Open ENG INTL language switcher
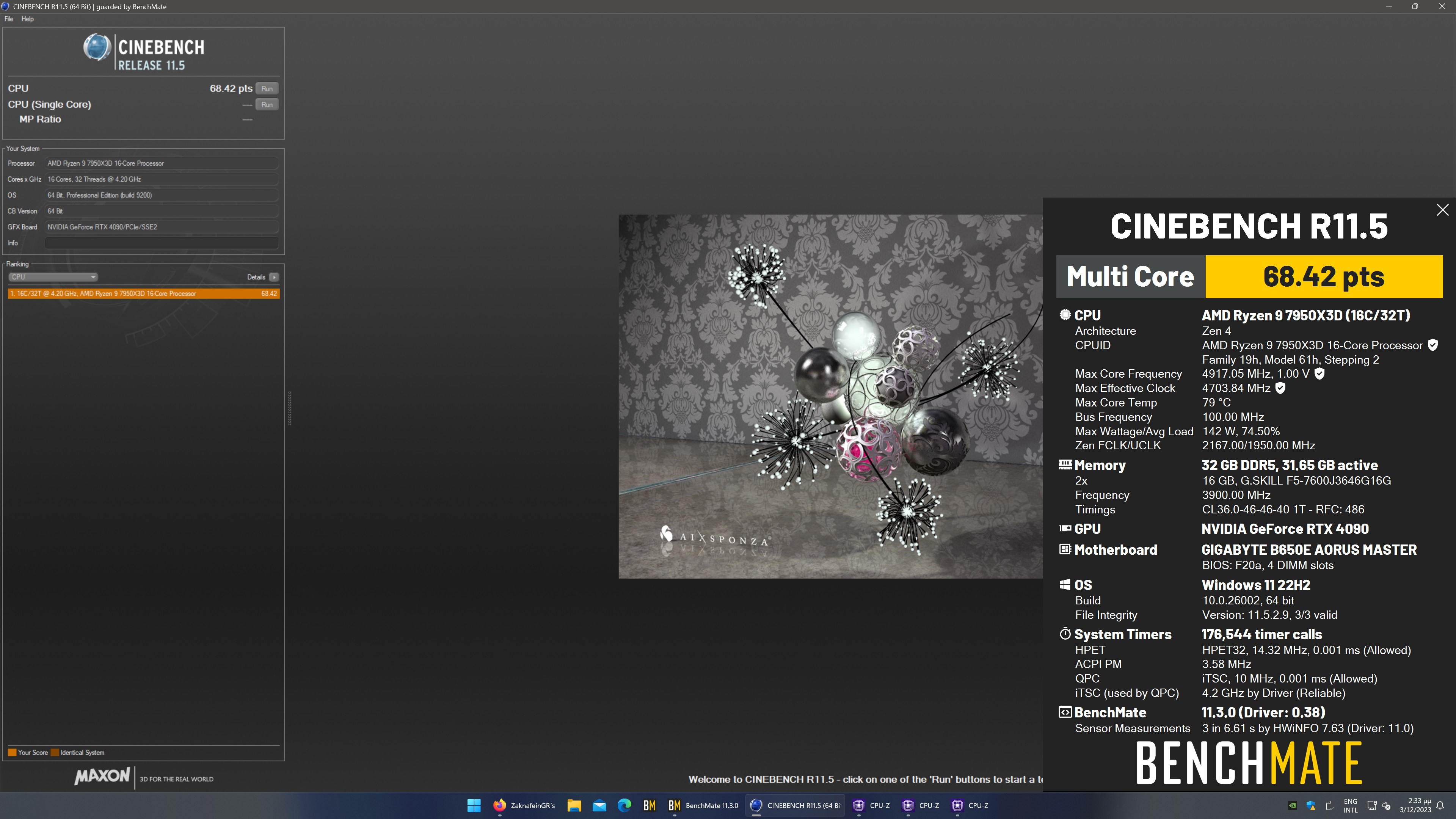 pos(1350,805)
